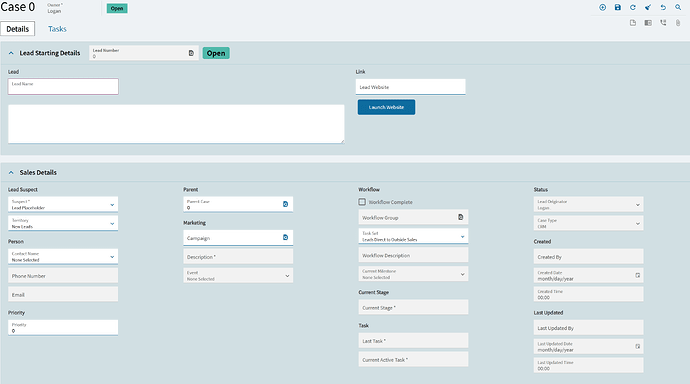Open the Parent Case lookup icon
The height and width of the screenshot is (384, 690).
point(285,204)
